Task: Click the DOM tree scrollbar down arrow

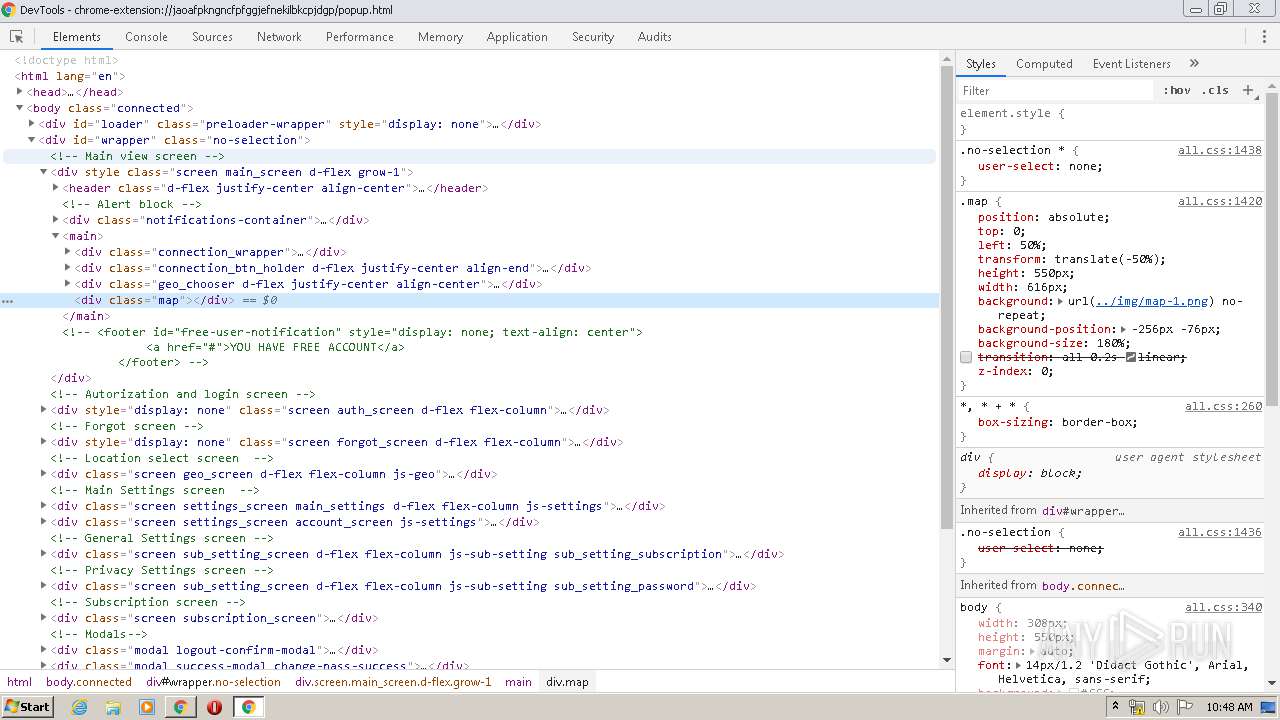Action: tap(947, 660)
